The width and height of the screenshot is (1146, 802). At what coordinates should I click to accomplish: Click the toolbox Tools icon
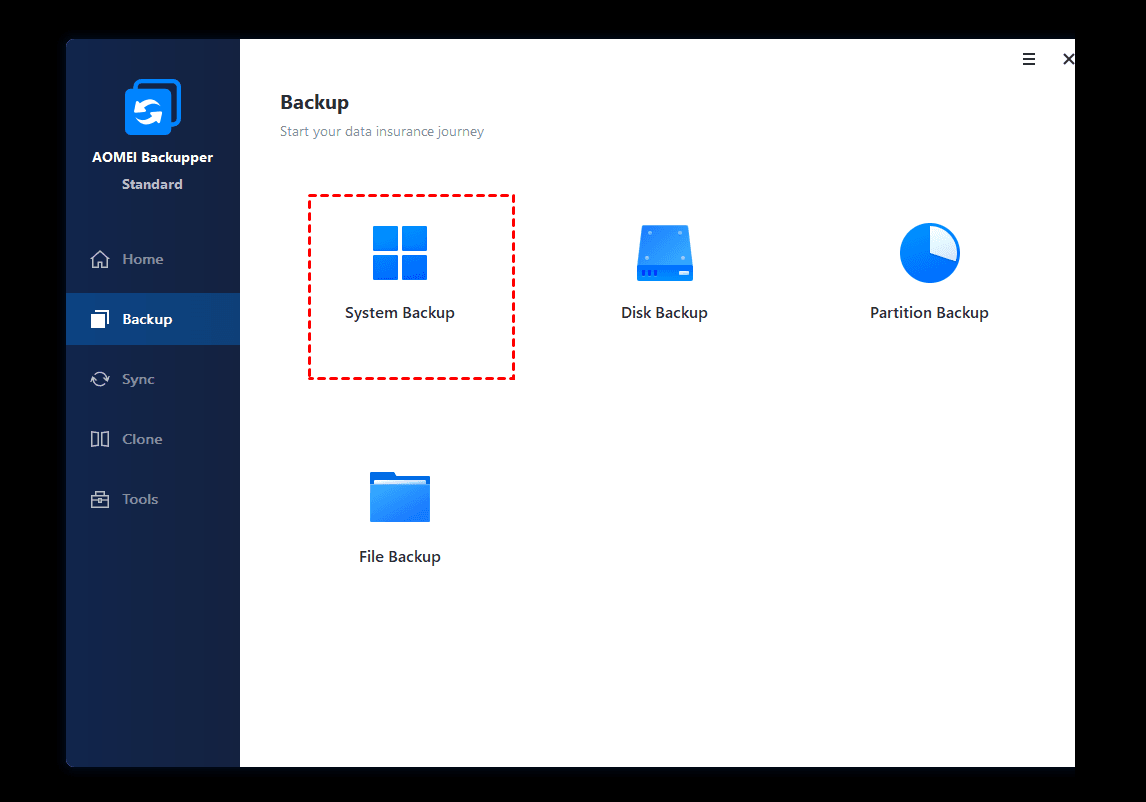100,499
